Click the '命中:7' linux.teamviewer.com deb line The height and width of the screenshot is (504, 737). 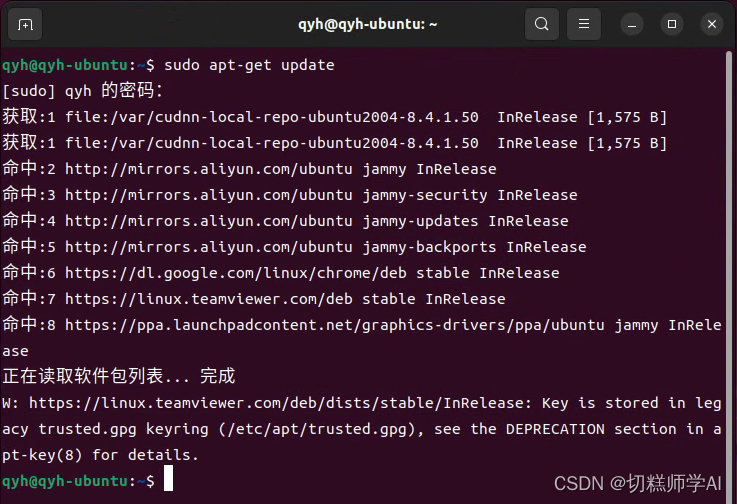[254, 299]
